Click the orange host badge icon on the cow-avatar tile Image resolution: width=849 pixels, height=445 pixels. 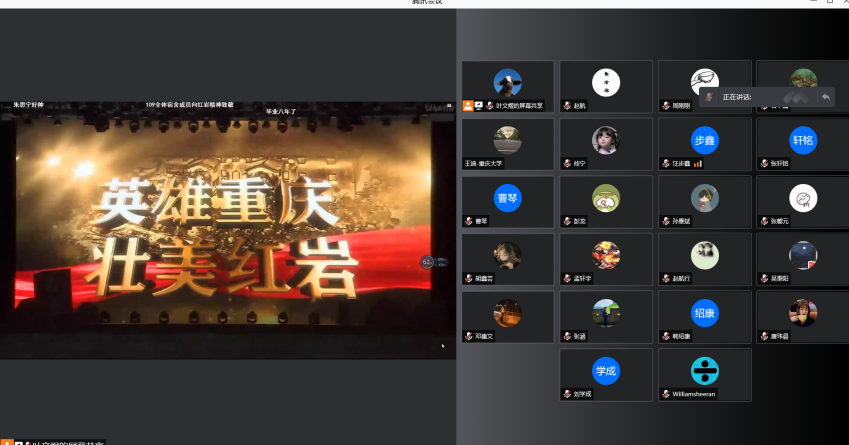coord(468,106)
